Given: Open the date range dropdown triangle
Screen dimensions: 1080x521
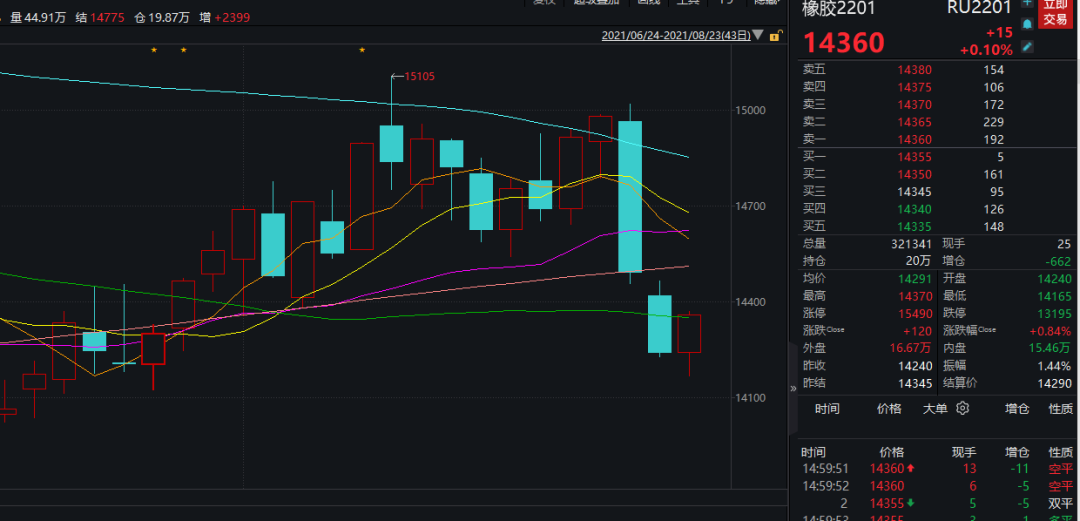Looking at the screenshot, I should tap(758, 35).
